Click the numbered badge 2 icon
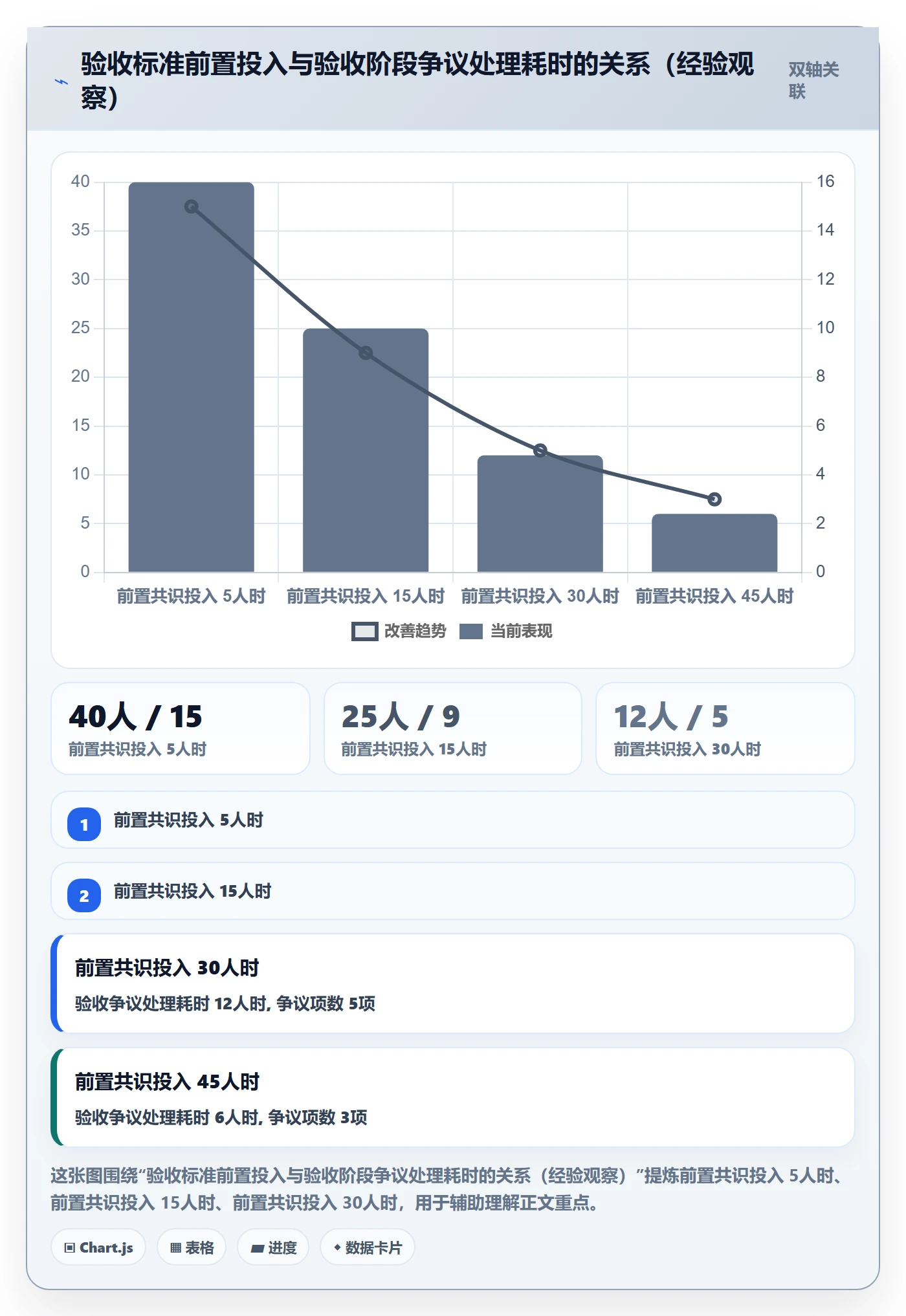 tap(84, 895)
